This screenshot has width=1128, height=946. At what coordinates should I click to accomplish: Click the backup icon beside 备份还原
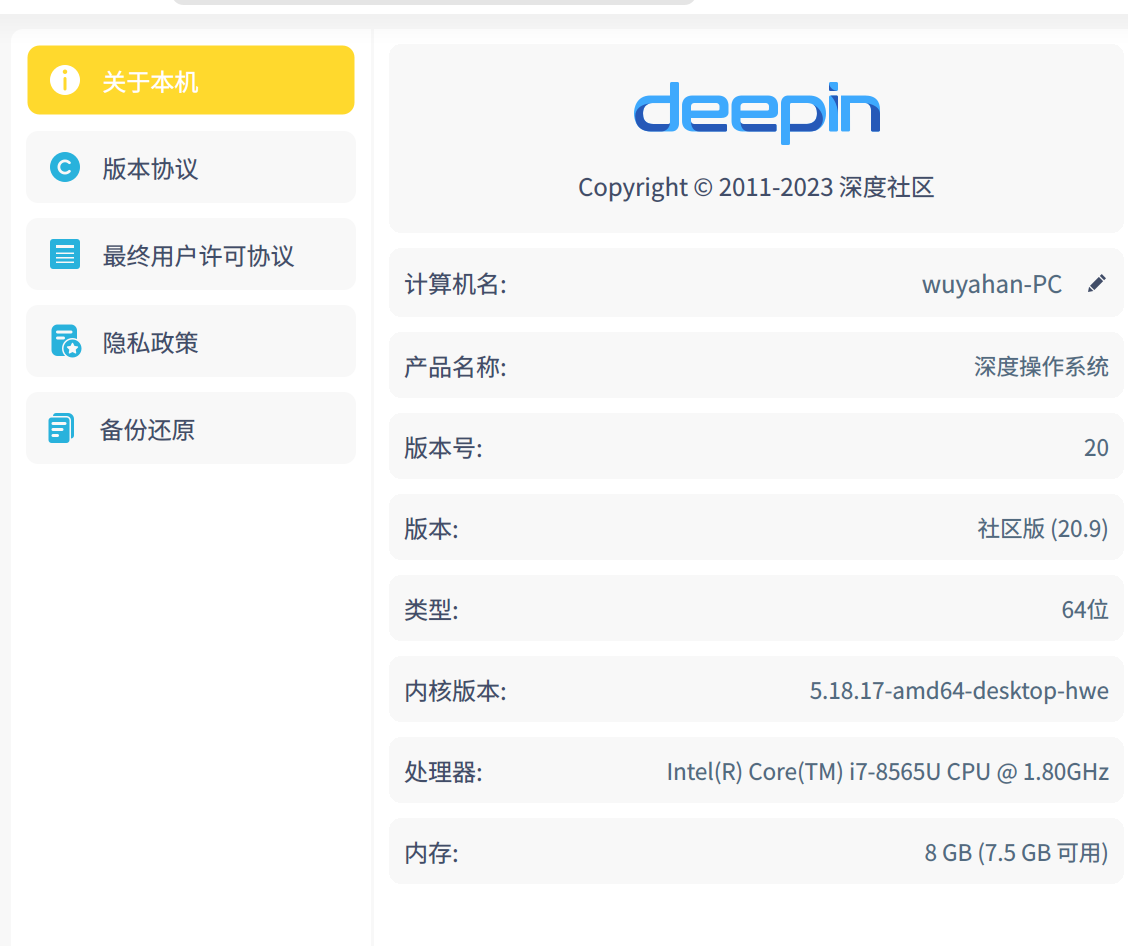point(61,428)
